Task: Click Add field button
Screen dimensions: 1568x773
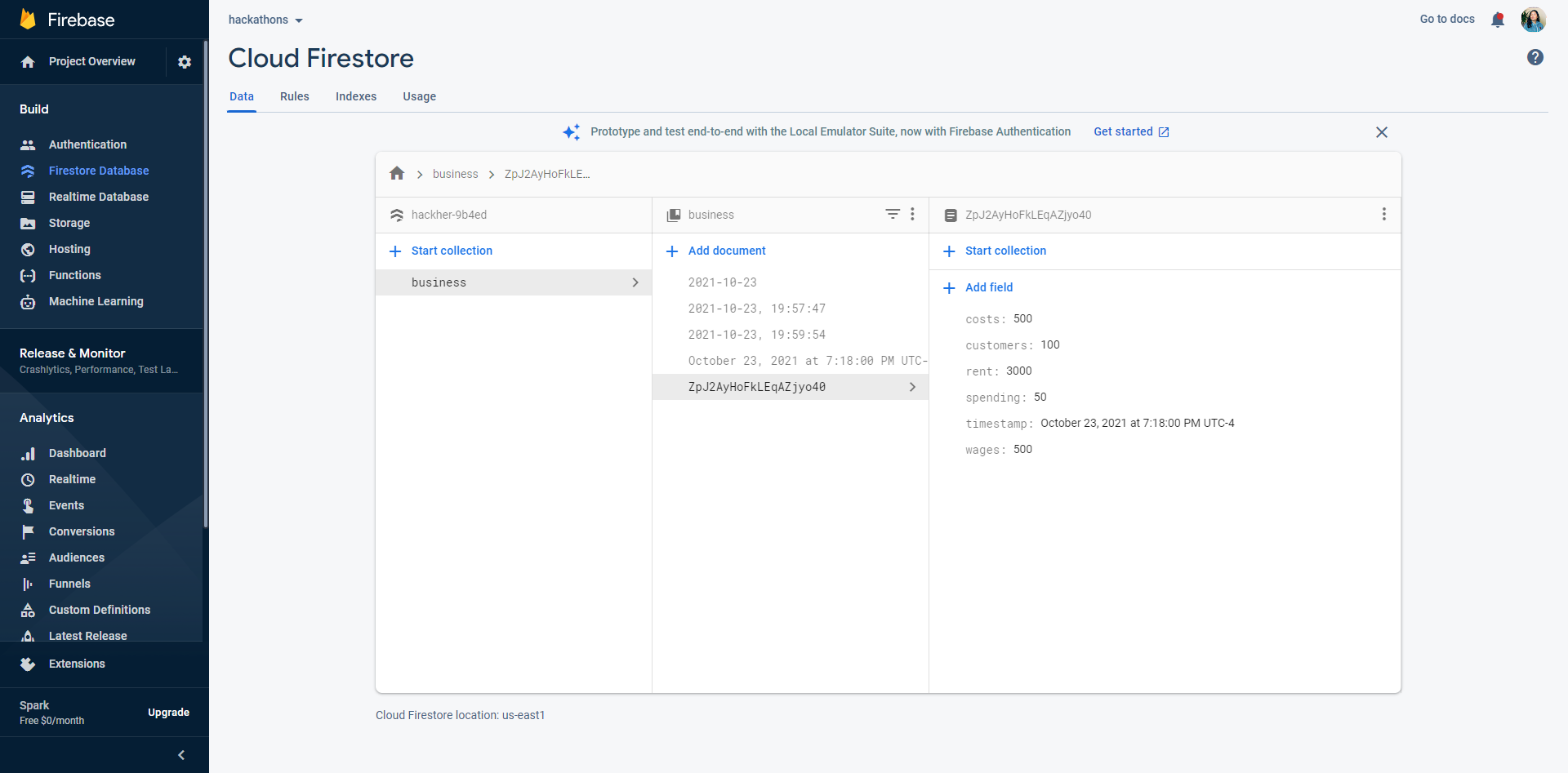Action: pos(988,287)
